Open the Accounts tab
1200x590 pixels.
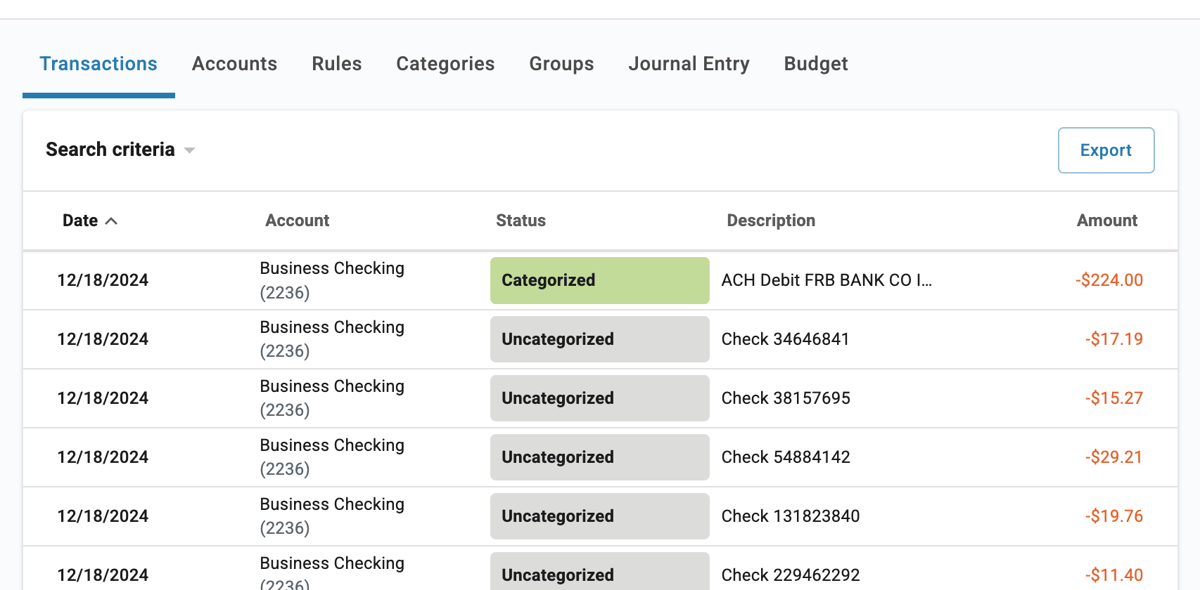[234, 64]
